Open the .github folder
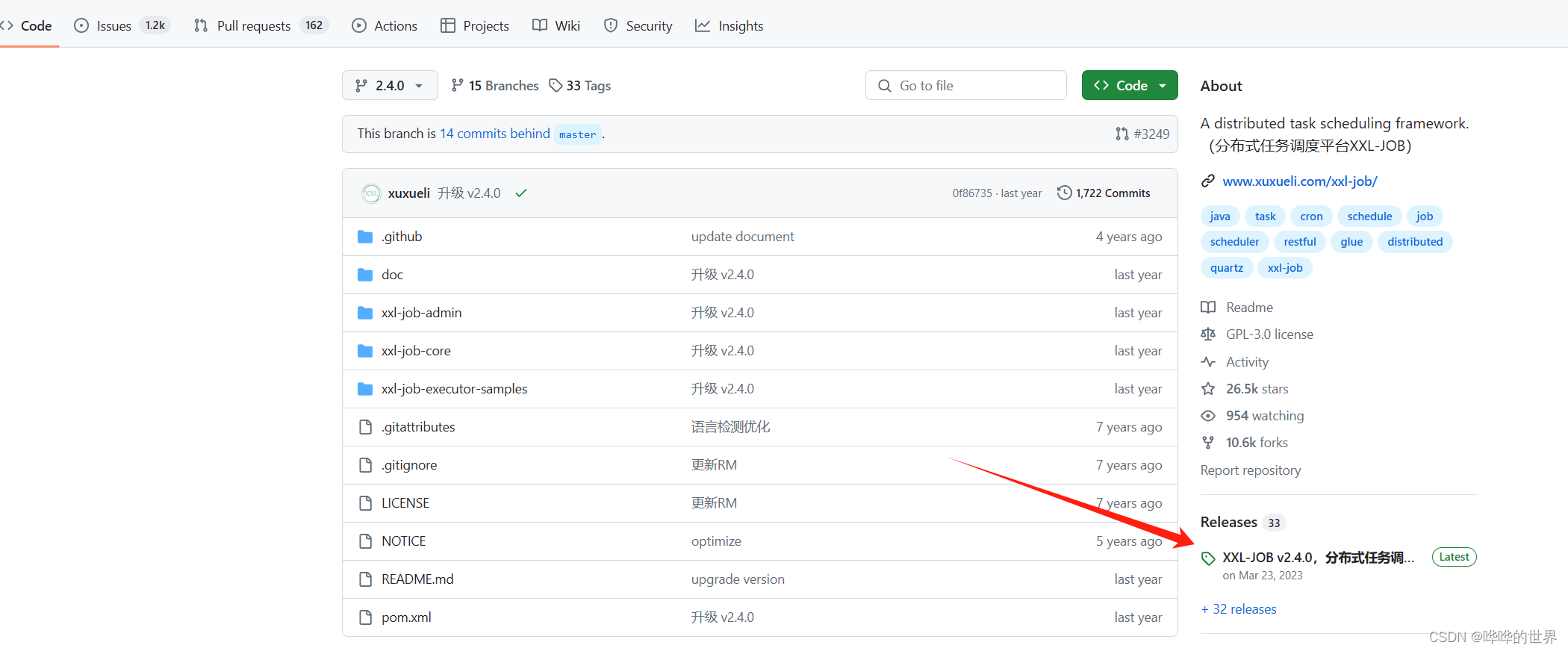 402,237
